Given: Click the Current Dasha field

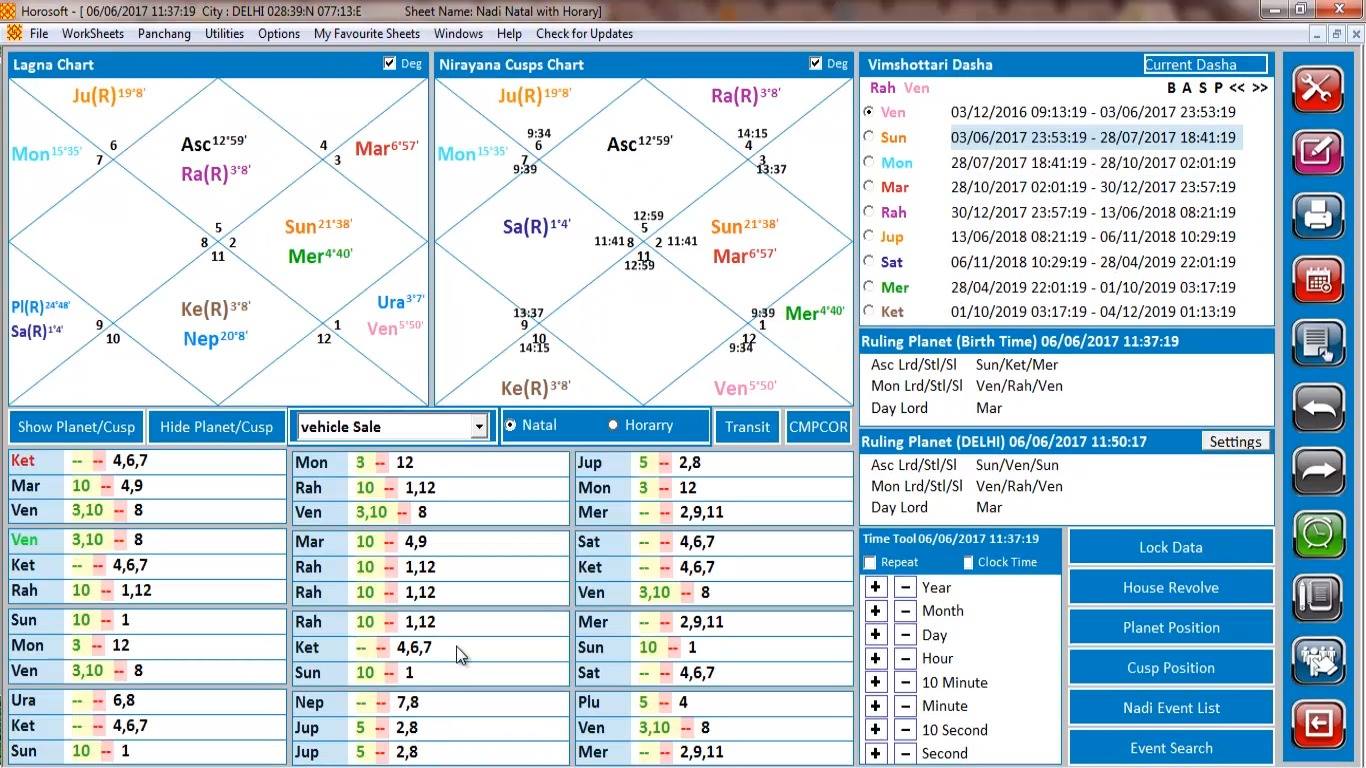Looking at the screenshot, I should 1206,64.
